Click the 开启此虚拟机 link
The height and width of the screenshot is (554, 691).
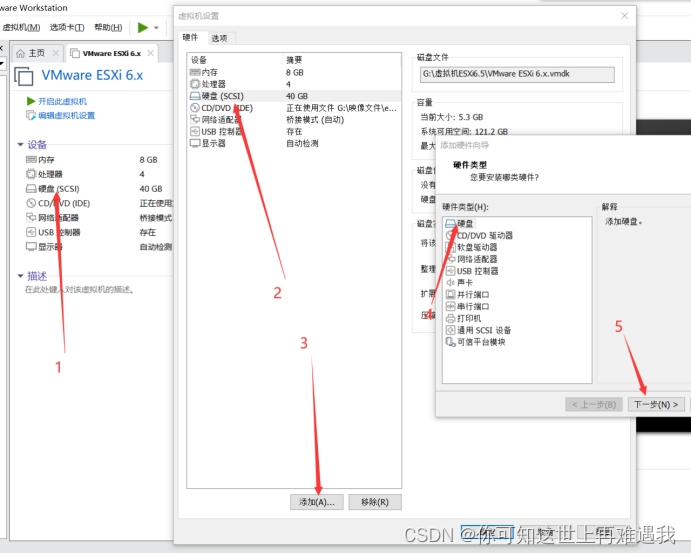62,101
